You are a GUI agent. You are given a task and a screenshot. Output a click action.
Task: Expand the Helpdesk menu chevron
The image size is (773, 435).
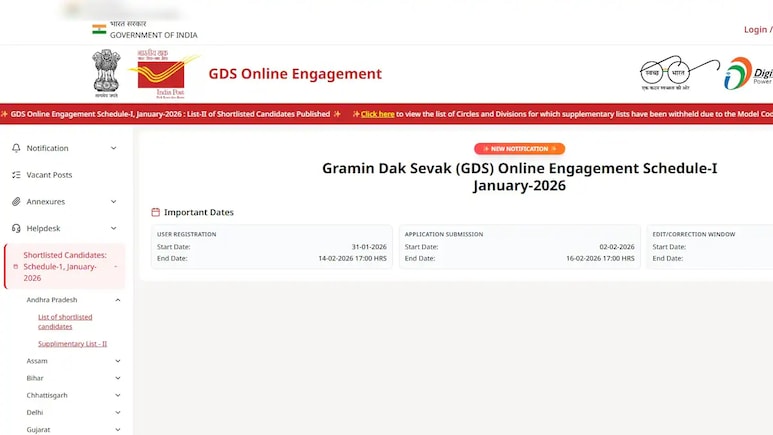pyautogui.click(x=113, y=228)
